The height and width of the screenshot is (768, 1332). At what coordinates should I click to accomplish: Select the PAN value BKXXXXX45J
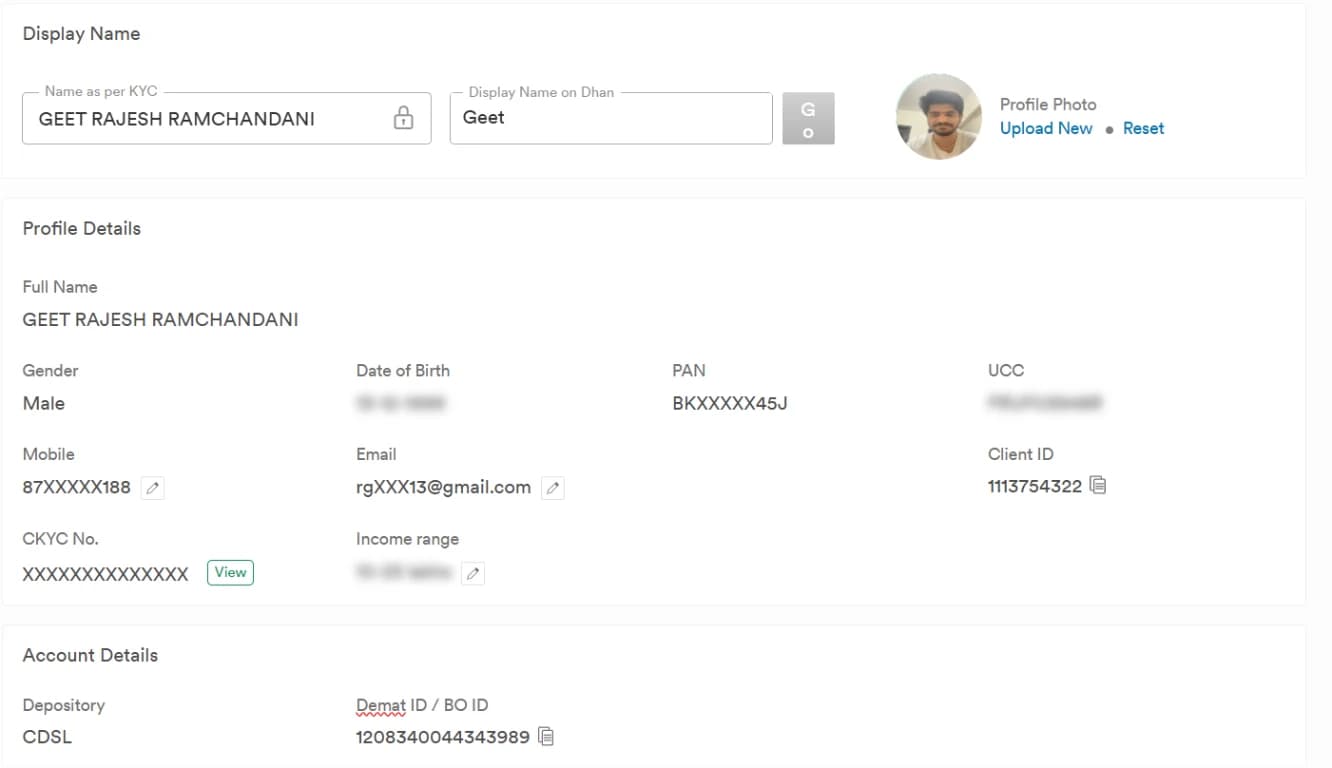730,404
